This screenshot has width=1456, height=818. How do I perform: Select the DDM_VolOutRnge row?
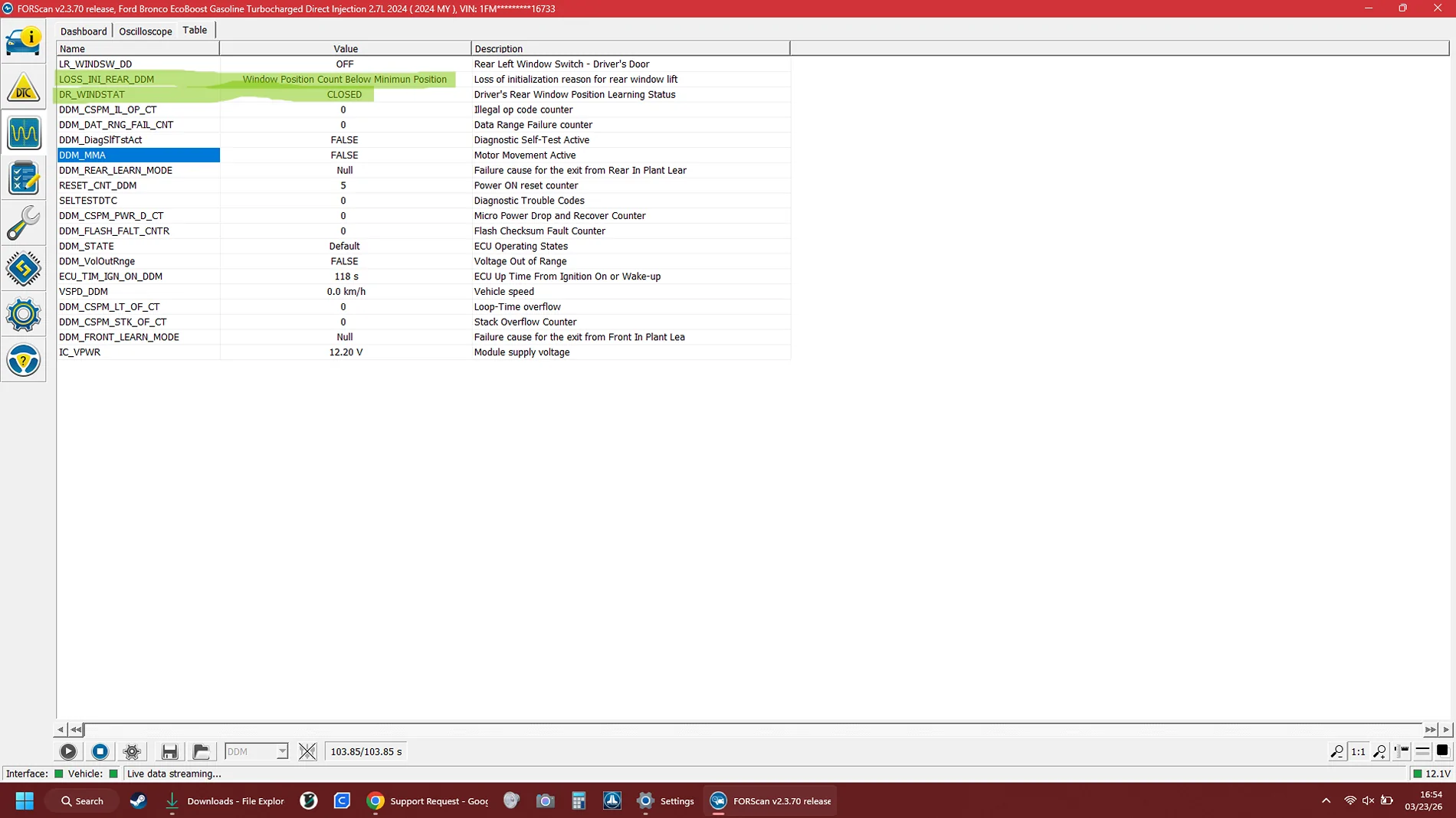tap(423, 261)
